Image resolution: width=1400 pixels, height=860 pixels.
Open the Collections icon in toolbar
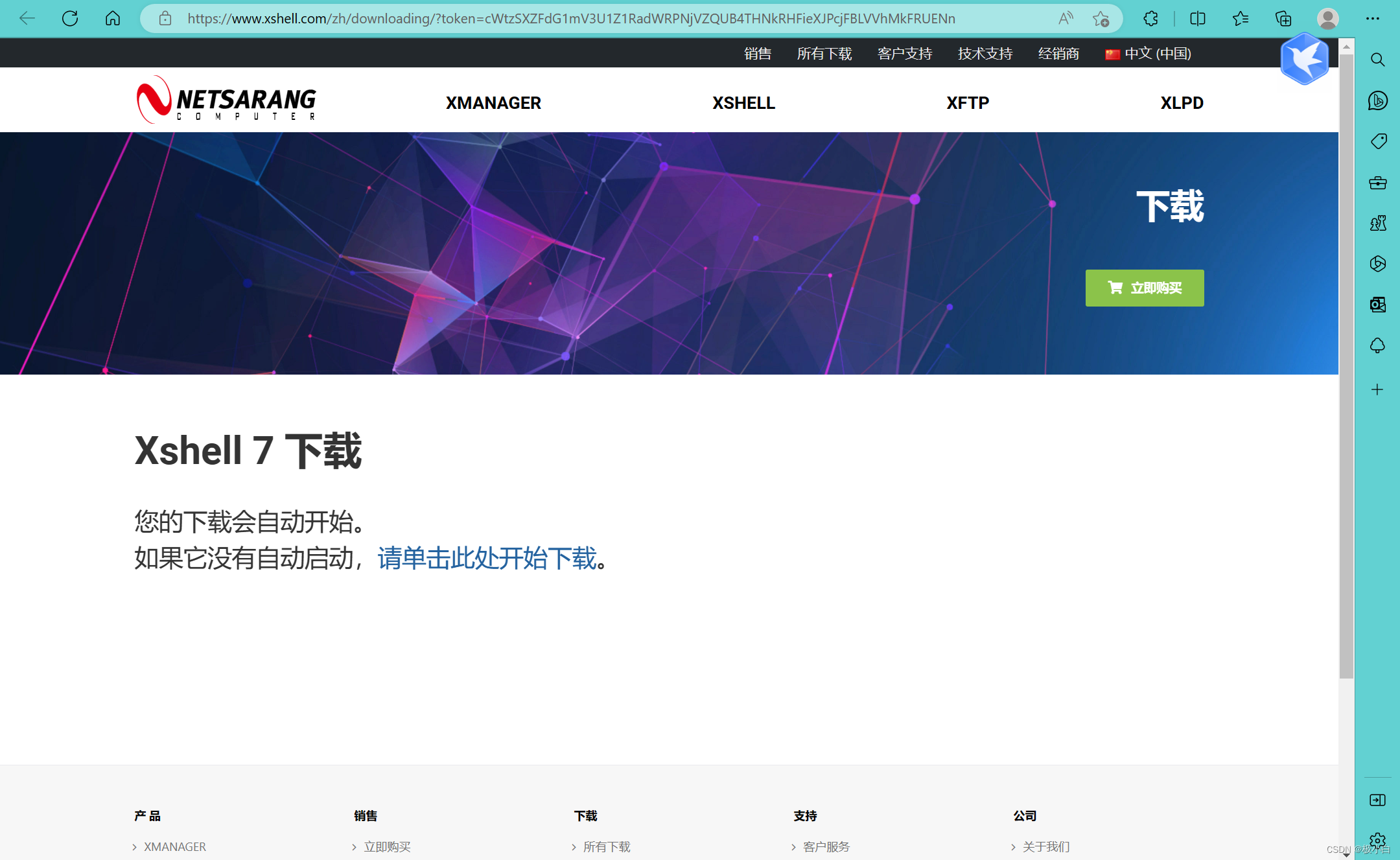(1283, 18)
